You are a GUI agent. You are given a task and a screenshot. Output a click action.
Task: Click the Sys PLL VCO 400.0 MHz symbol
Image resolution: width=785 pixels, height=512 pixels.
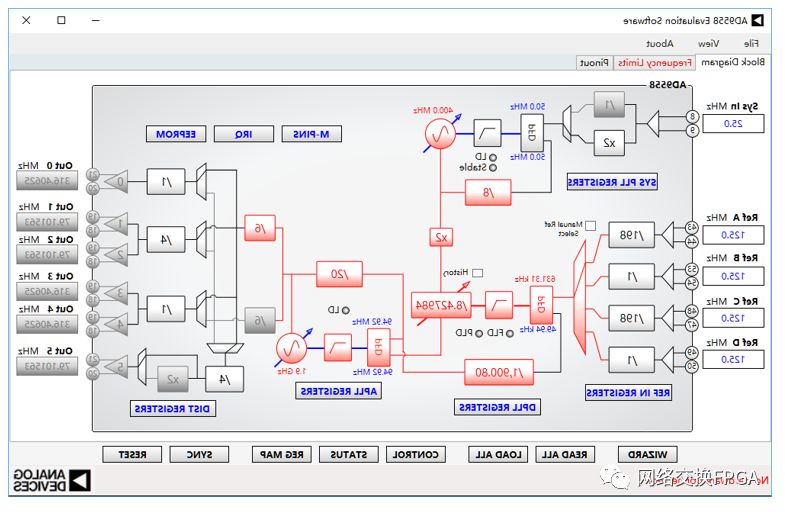click(x=441, y=134)
